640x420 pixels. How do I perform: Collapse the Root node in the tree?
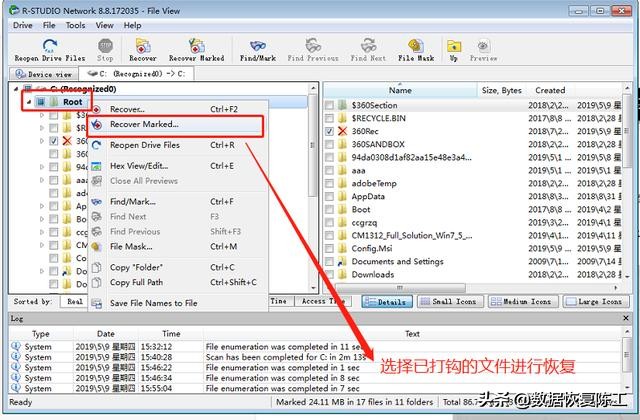tap(29, 102)
